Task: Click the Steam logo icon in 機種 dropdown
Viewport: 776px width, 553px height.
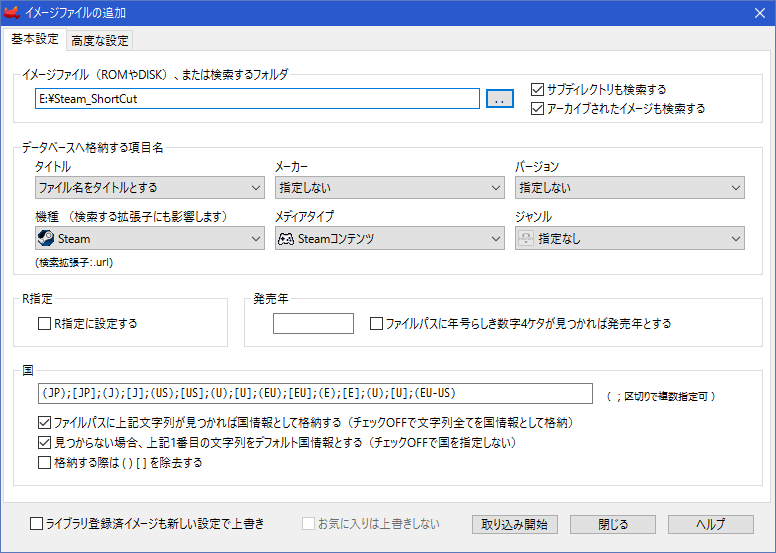Action: 46,239
